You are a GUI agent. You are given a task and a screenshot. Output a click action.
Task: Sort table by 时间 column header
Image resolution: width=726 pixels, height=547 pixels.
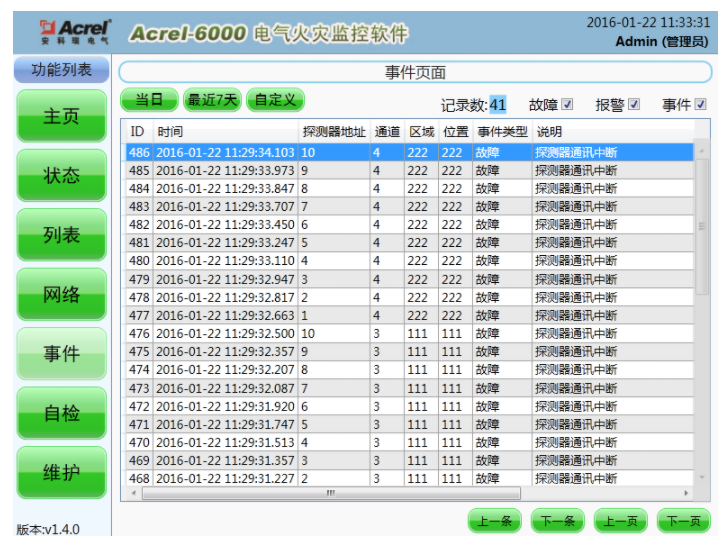(x=225, y=132)
